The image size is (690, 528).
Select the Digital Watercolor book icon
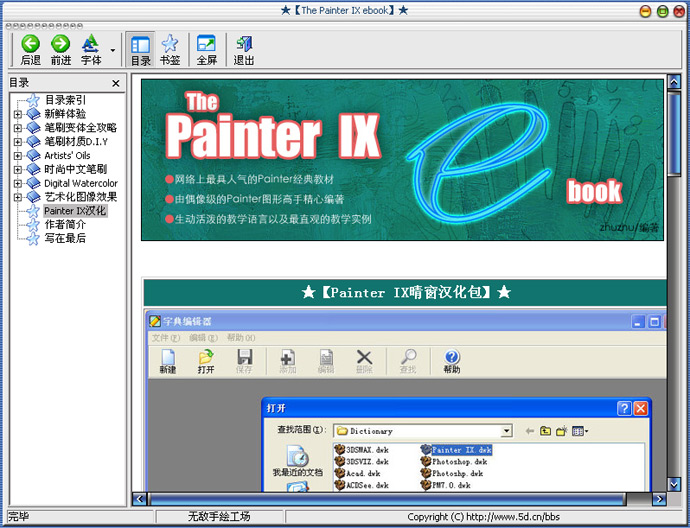pos(33,183)
